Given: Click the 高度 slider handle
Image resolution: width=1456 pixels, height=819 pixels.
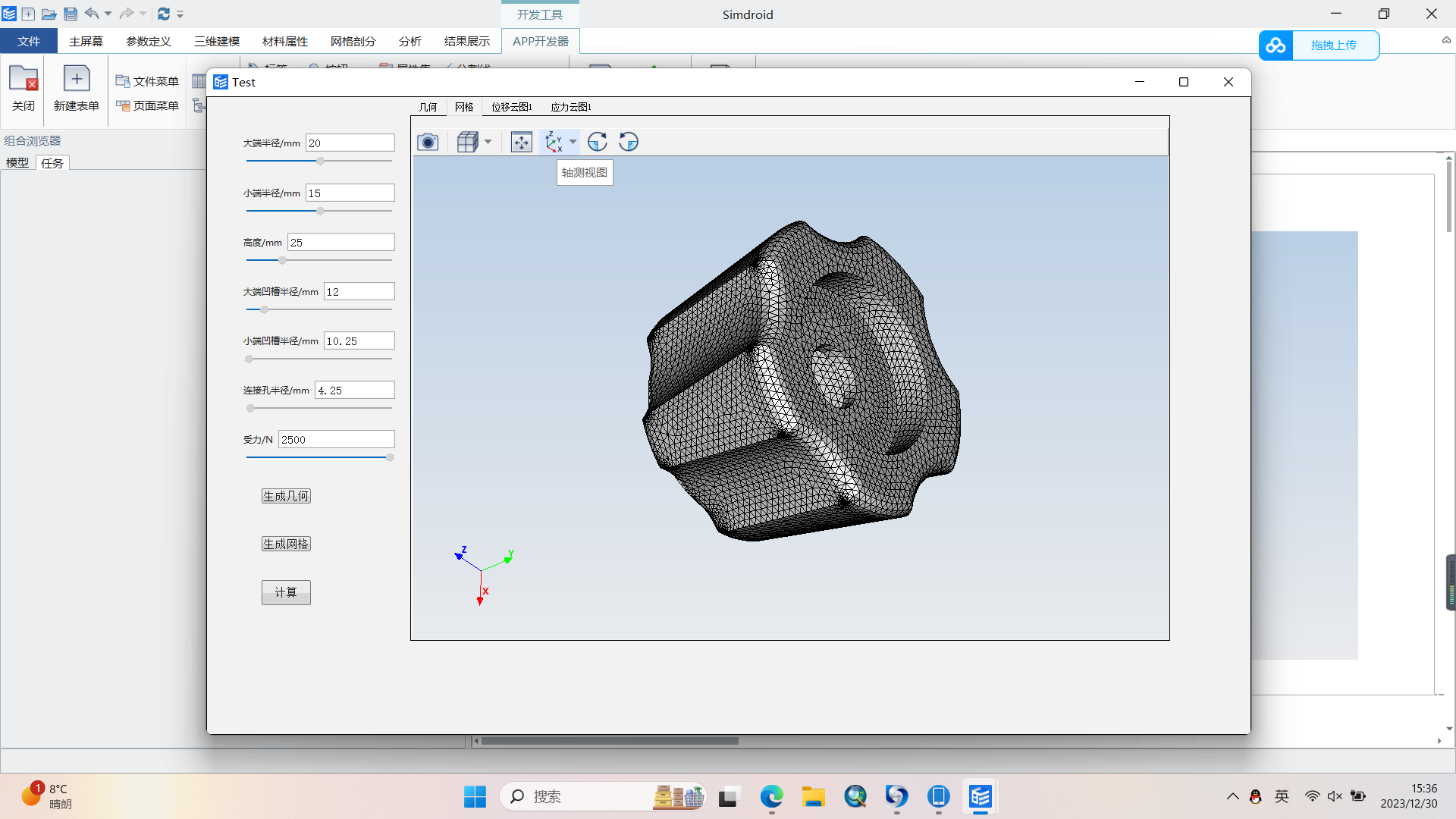Looking at the screenshot, I should coord(282,260).
